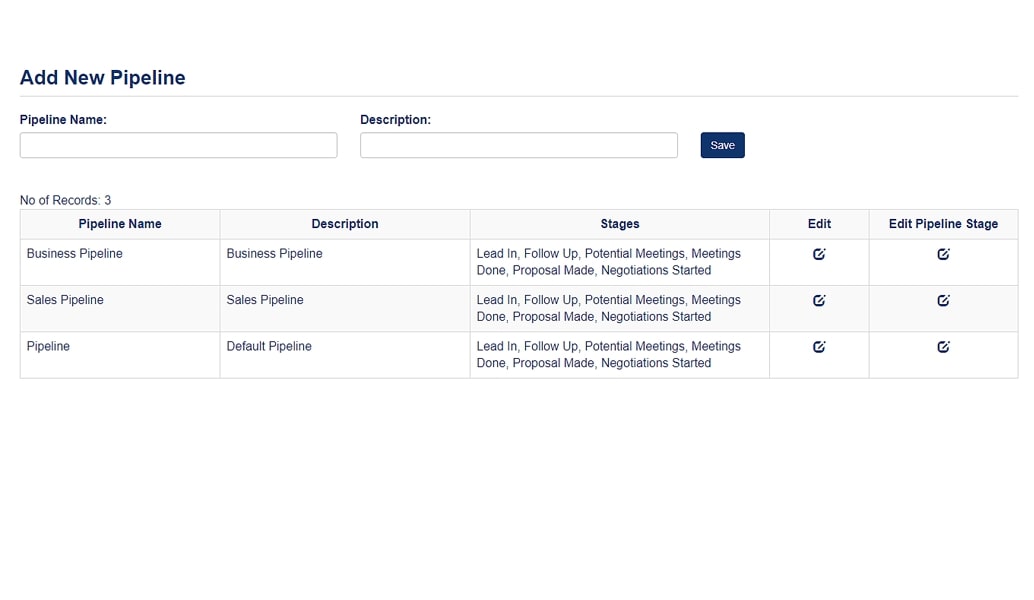
Task: Open Edit Pipeline Stage for the Pipeline row
Action: pyautogui.click(x=943, y=346)
